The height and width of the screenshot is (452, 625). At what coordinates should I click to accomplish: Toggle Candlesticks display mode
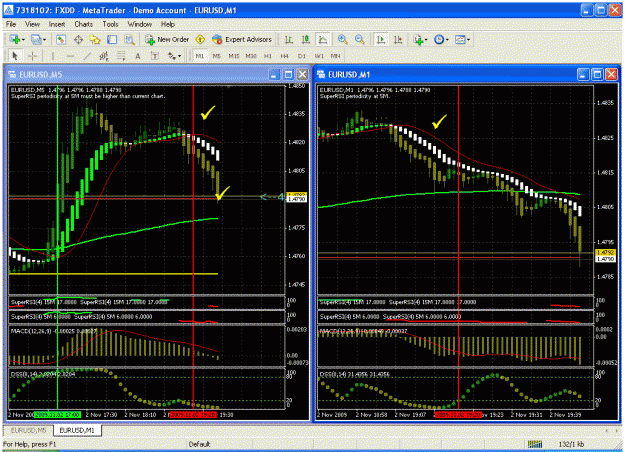point(306,39)
